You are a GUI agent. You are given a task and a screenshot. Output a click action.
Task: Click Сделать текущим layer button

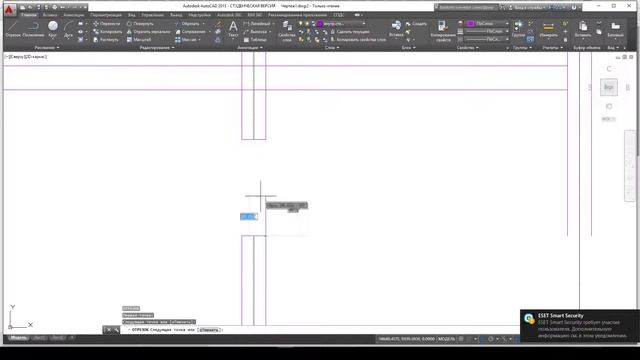tap(350, 31)
